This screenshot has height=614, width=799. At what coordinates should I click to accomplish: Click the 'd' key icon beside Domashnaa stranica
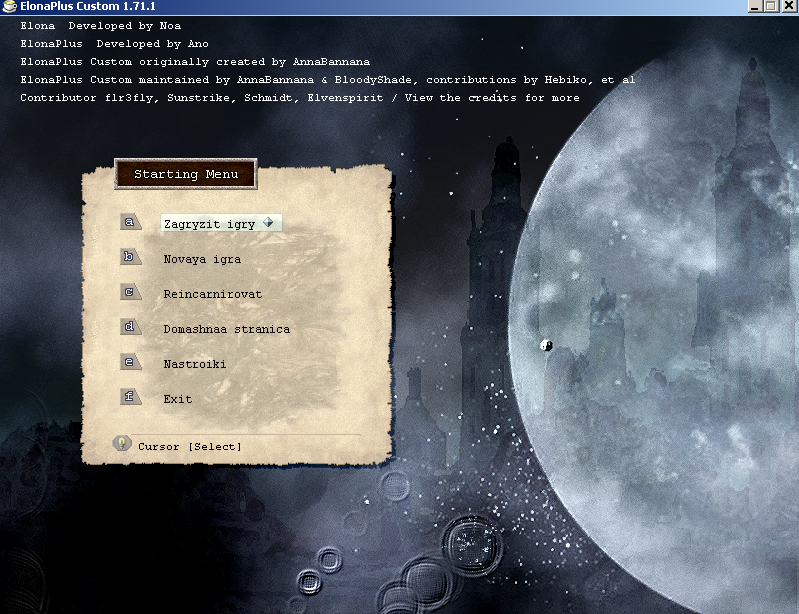pyautogui.click(x=130, y=327)
